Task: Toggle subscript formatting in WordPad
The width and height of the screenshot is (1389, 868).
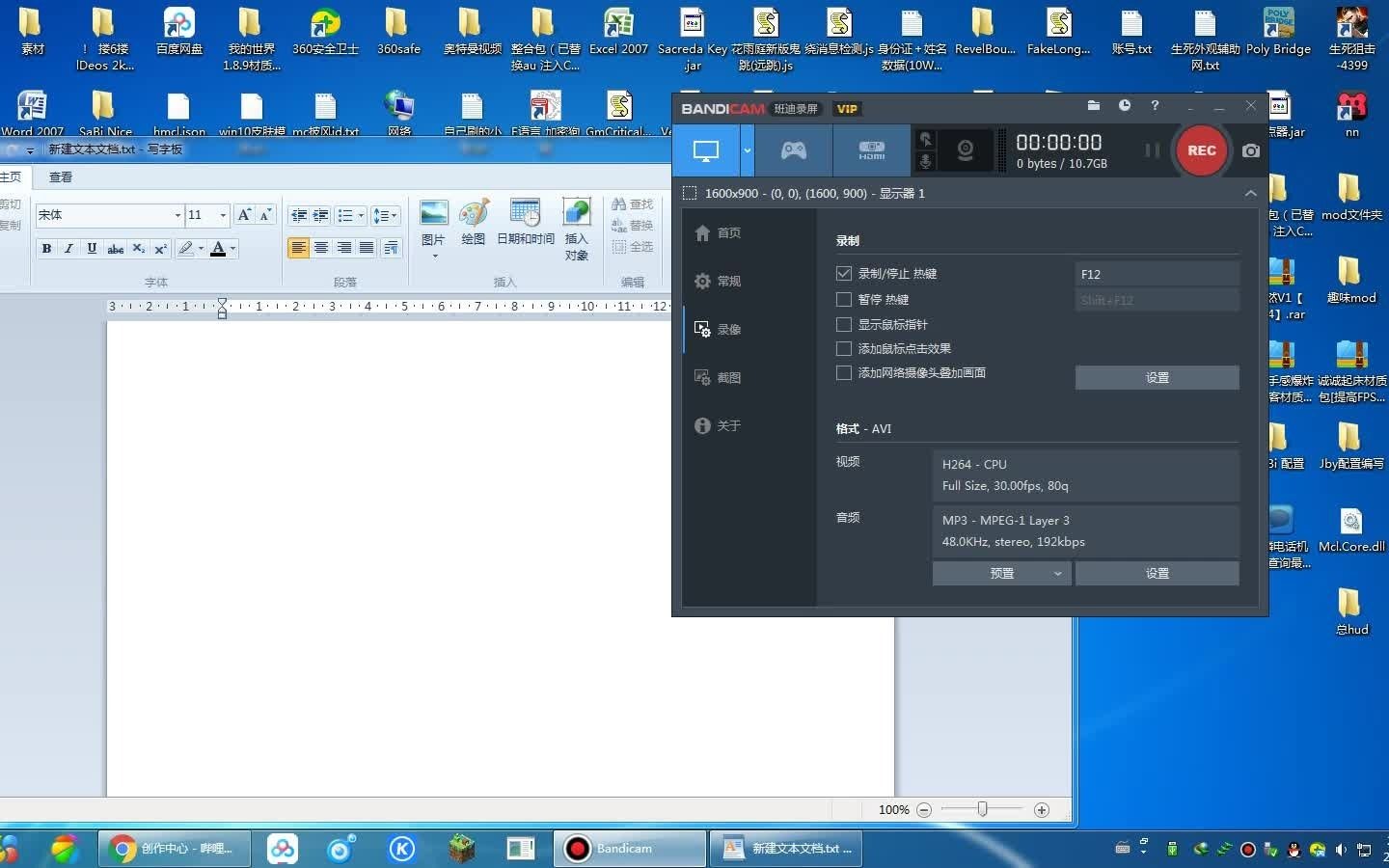Action: click(138, 249)
